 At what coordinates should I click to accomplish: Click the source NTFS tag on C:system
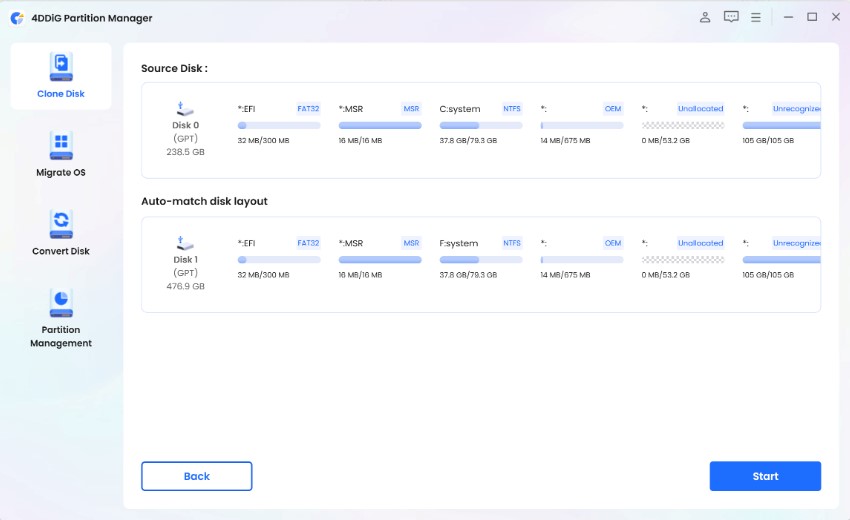click(511, 108)
